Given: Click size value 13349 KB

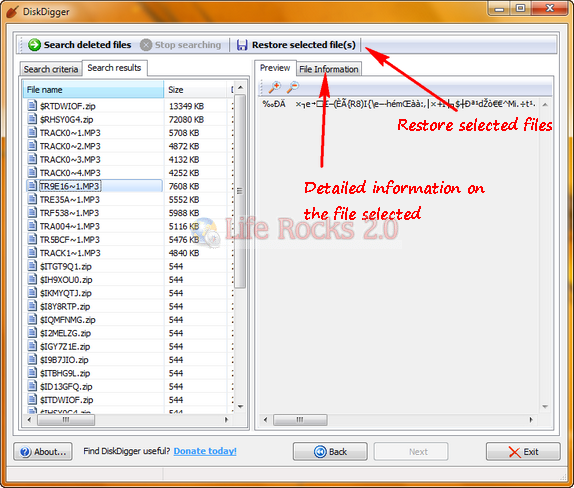Looking at the screenshot, I should tap(186, 106).
